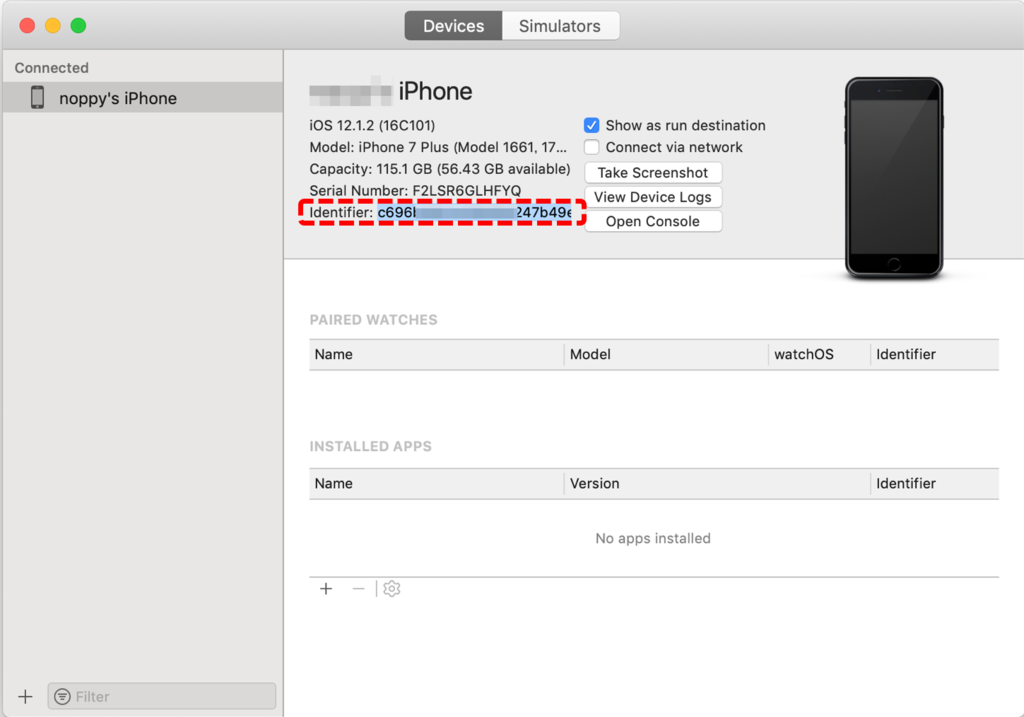Click the No apps installed text

tap(653, 539)
